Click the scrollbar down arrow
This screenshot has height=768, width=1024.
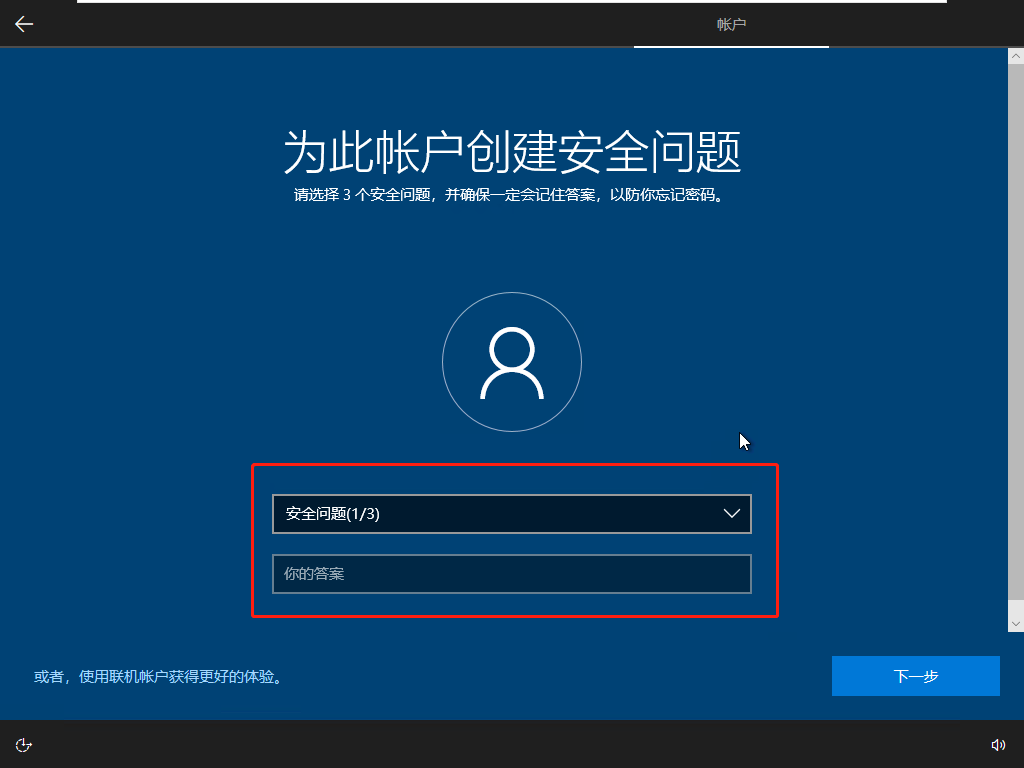click(1016, 622)
